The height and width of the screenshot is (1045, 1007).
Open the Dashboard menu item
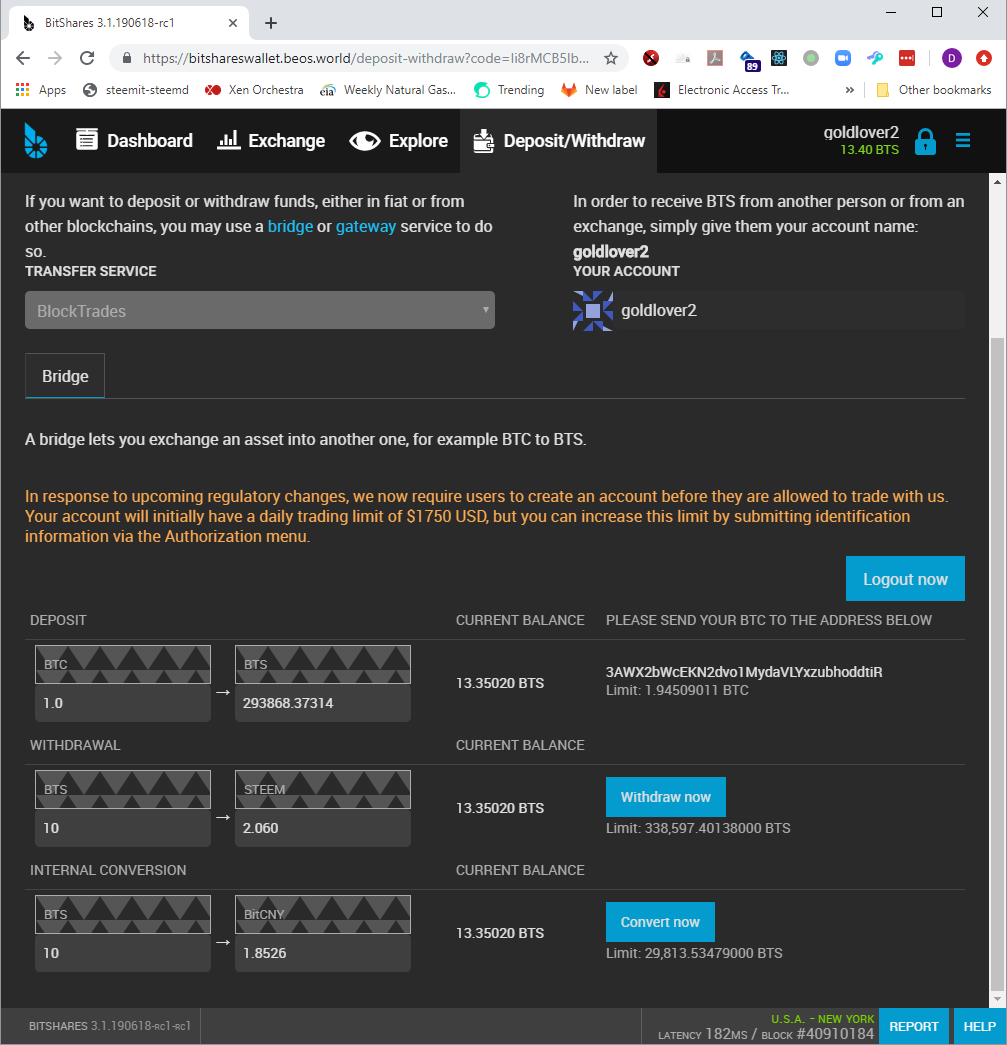point(134,141)
